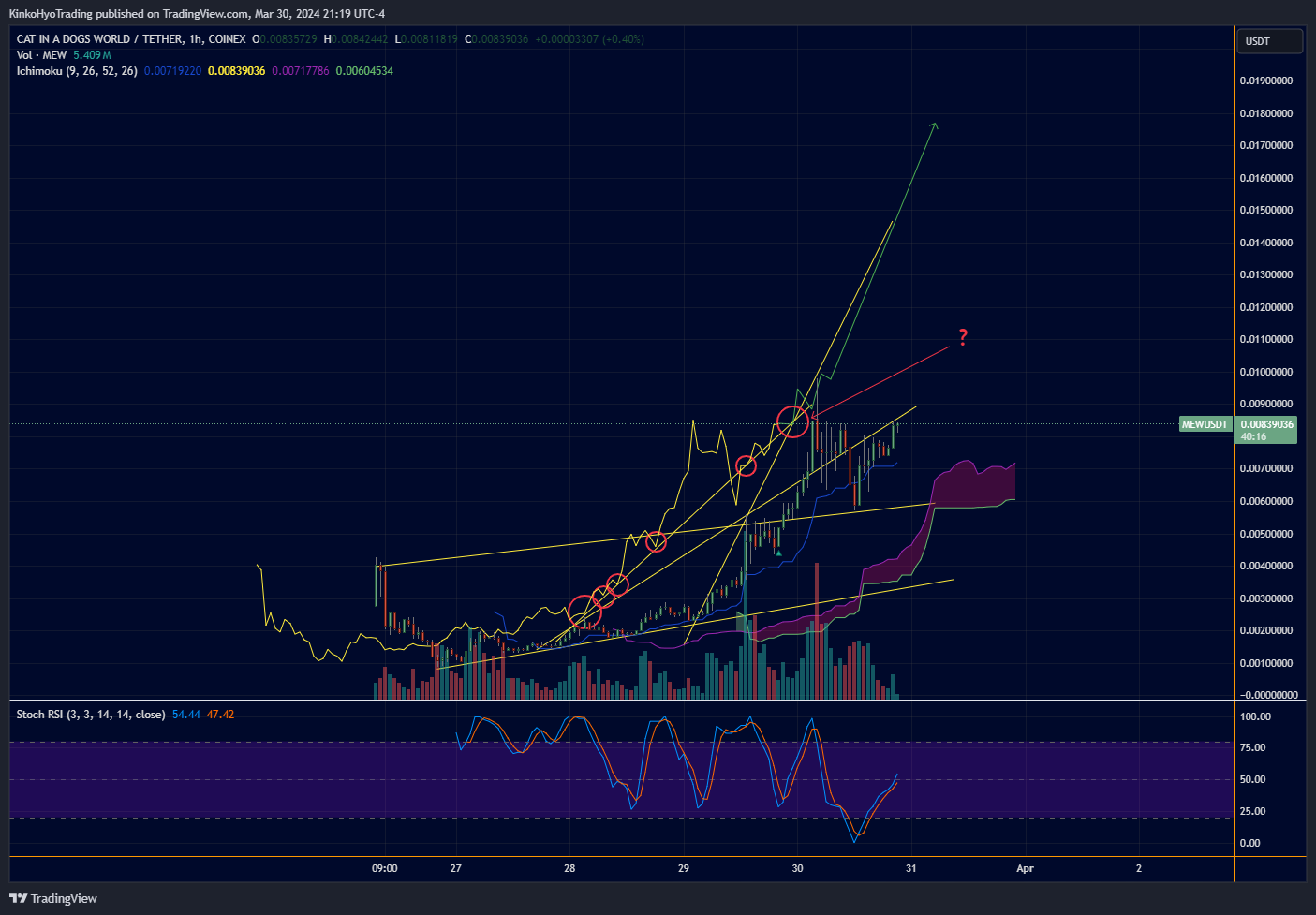Screen dimensions: 1316x915
Task: Click the 0.01000000 price axis label
Action: click(x=1266, y=372)
